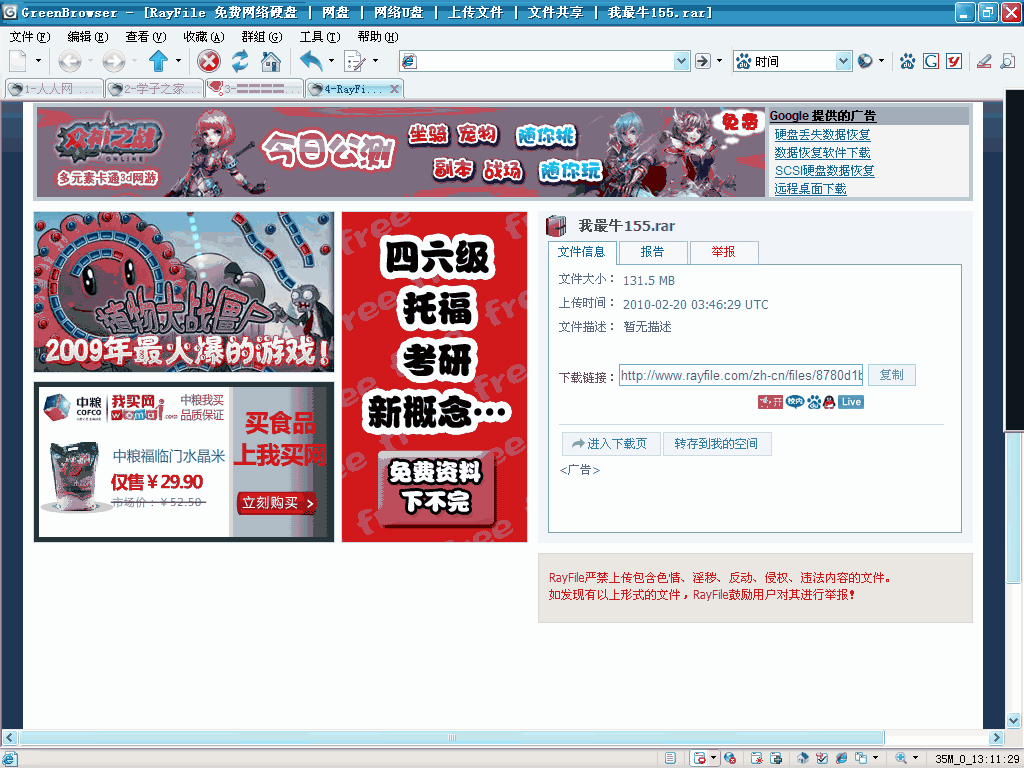Open the 远程桌面下载 ad link
The width and height of the screenshot is (1024, 768).
[810, 189]
